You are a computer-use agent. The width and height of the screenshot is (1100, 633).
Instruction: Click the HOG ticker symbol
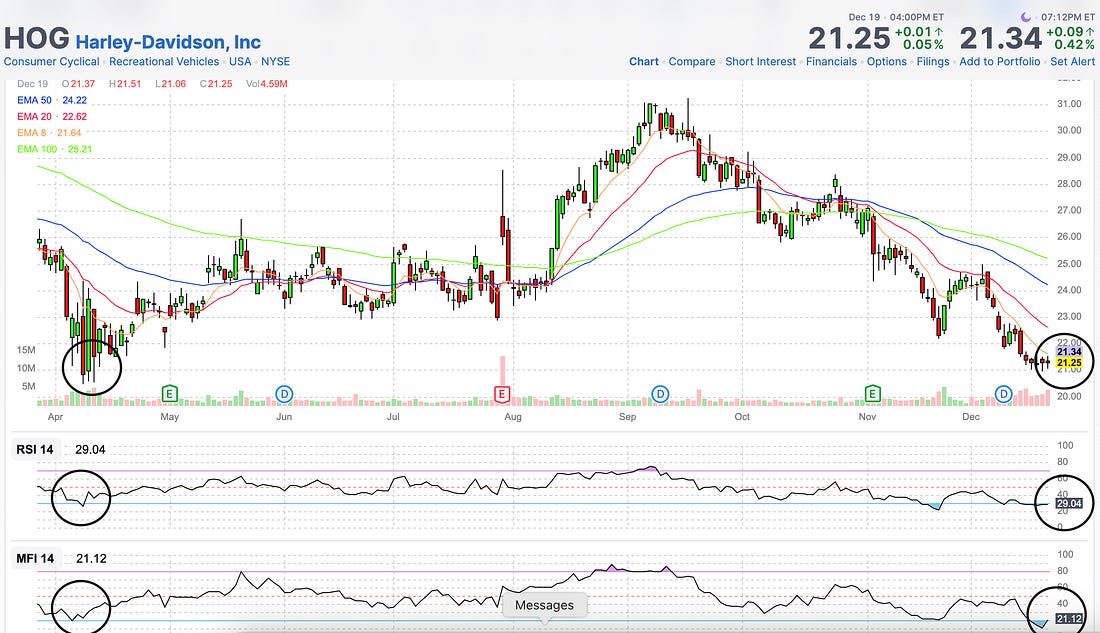36,39
